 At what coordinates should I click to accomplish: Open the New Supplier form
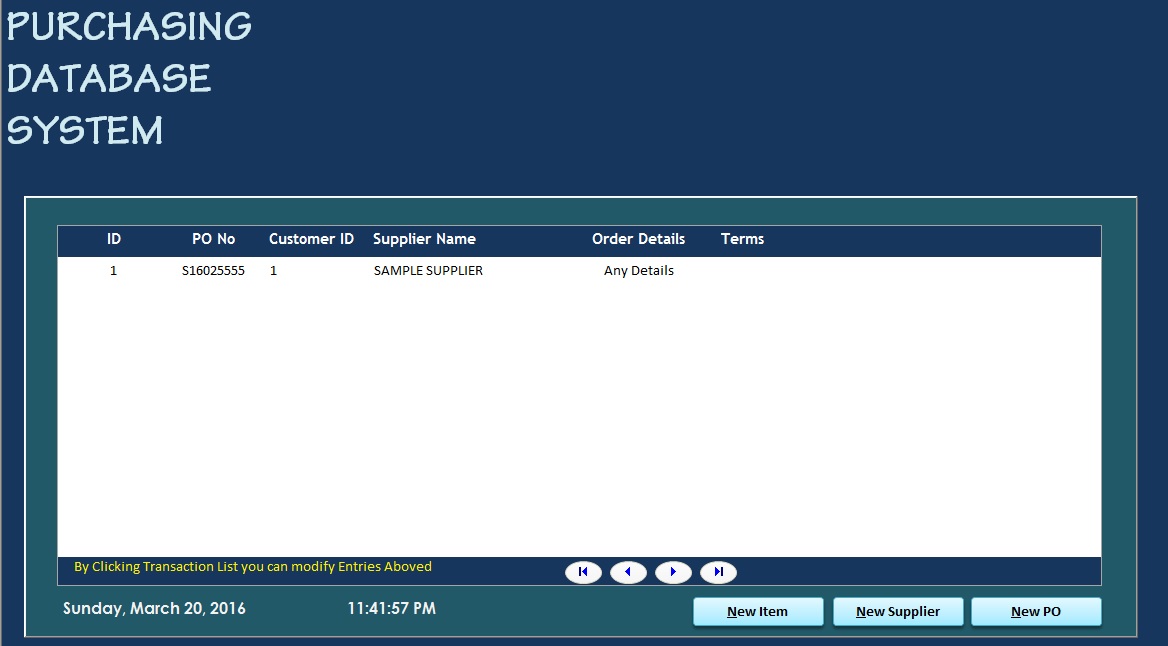(x=898, y=611)
